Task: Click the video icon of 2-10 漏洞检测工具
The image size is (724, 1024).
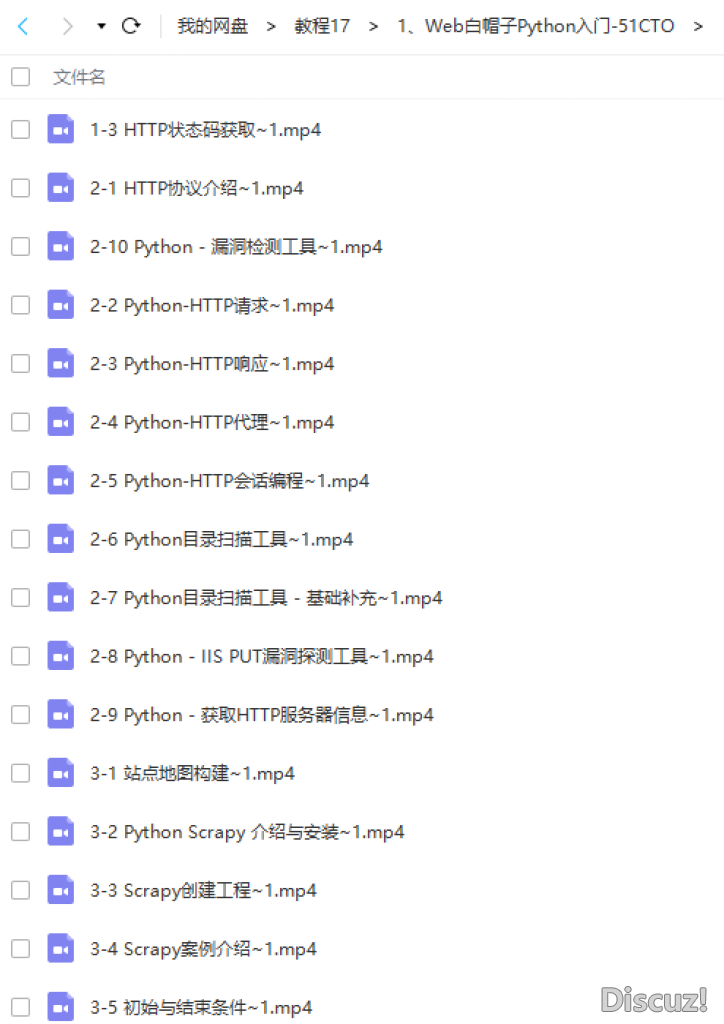Action: tap(61, 246)
